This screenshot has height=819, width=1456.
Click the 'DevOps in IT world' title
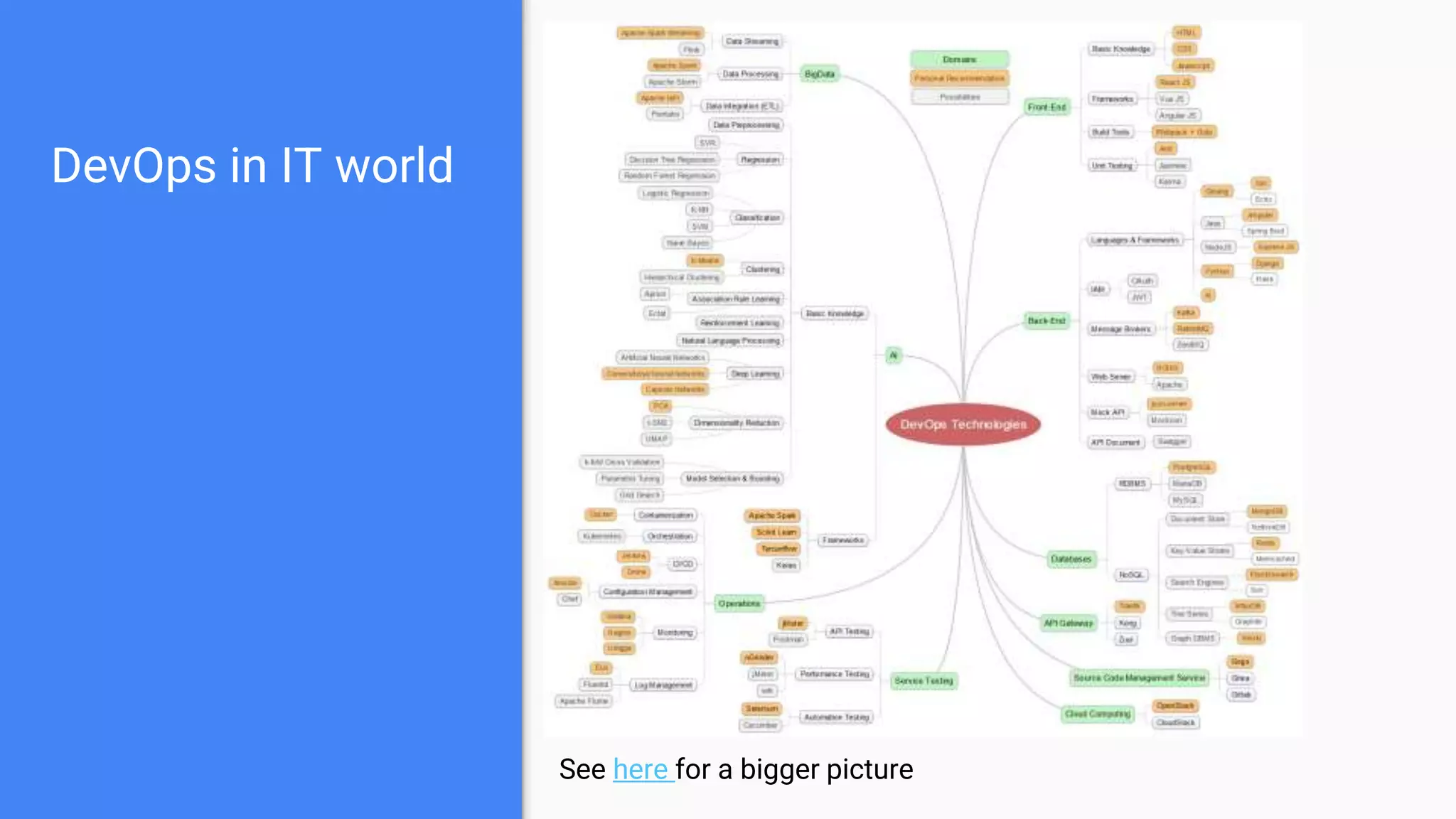[x=252, y=166]
